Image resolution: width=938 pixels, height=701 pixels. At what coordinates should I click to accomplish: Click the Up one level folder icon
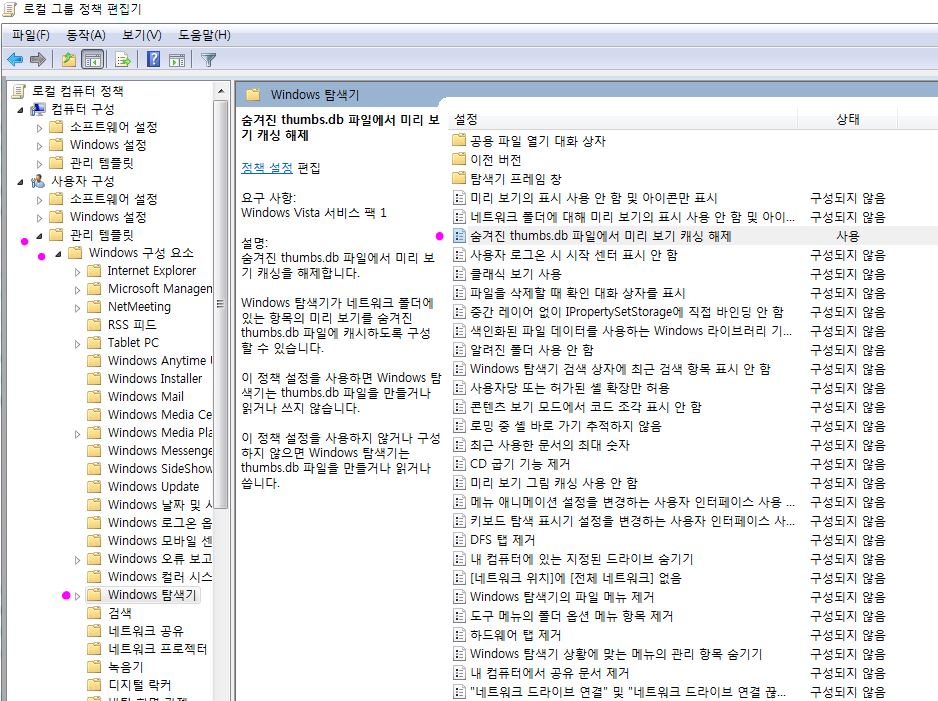[69, 59]
